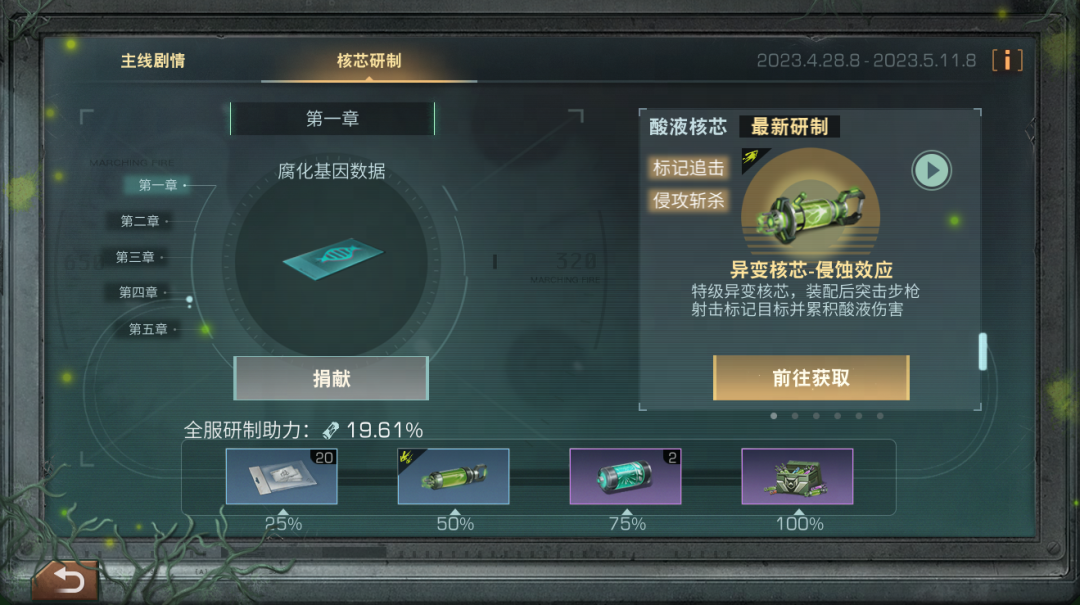Tap the corrupted gene data DNA card
1080x605 pixels.
(333, 258)
